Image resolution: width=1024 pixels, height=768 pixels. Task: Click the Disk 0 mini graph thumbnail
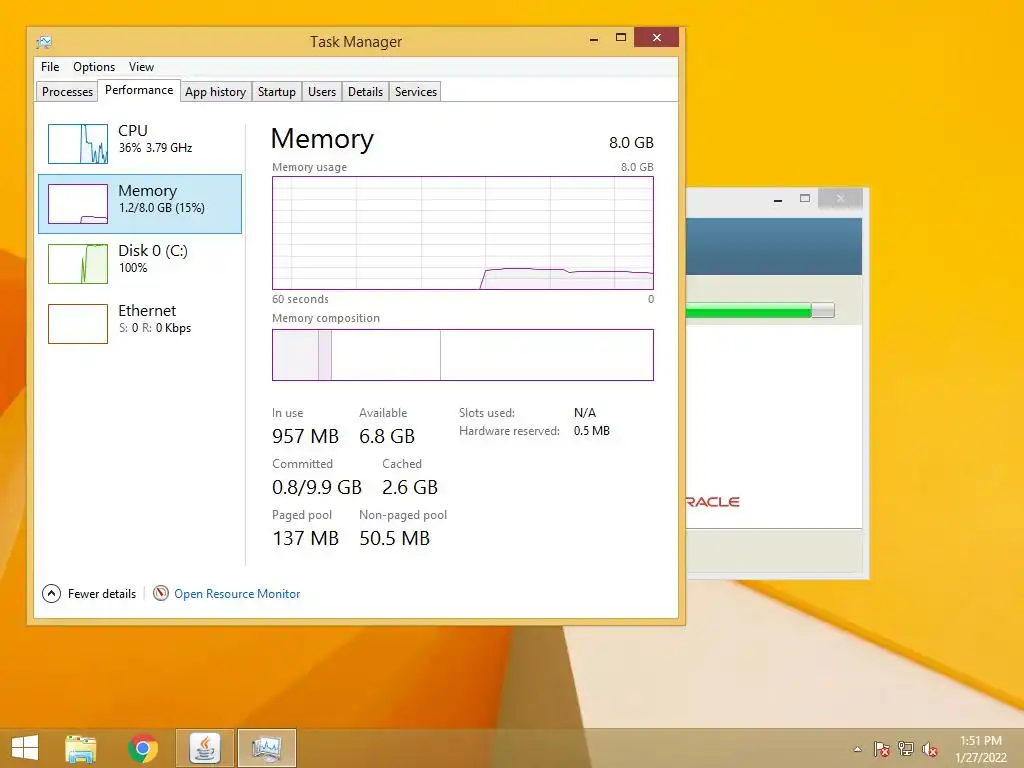[78, 264]
